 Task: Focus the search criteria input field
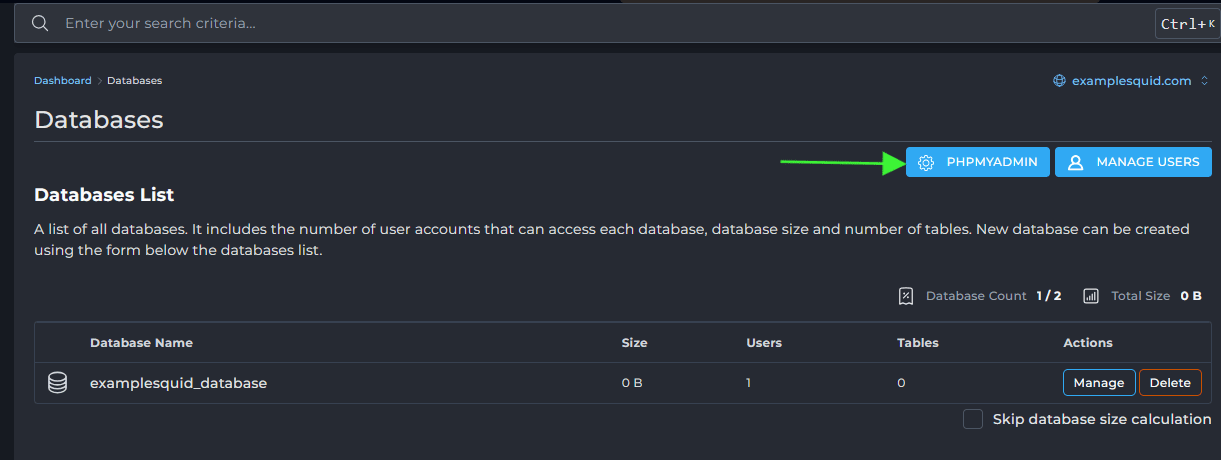[x=600, y=23]
